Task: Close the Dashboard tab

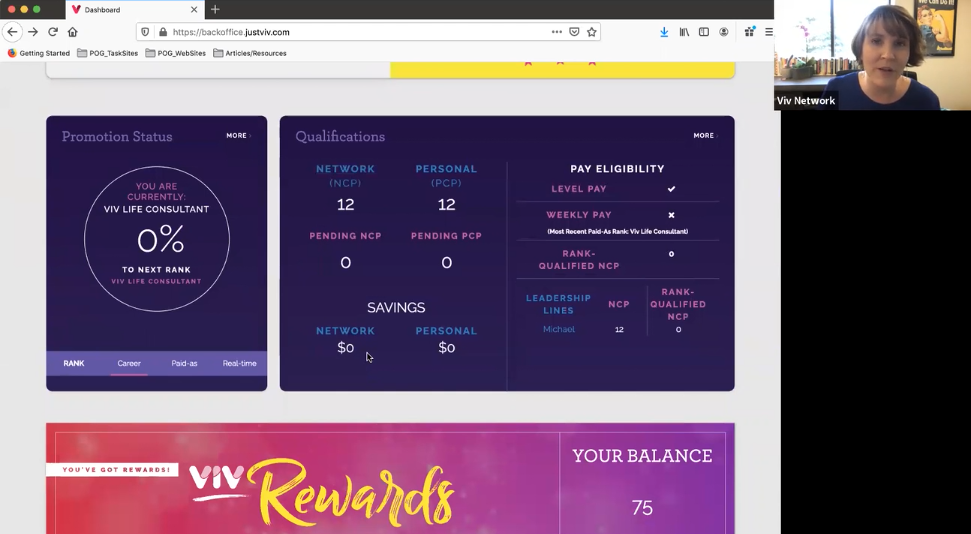Action: click(x=194, y=10)
